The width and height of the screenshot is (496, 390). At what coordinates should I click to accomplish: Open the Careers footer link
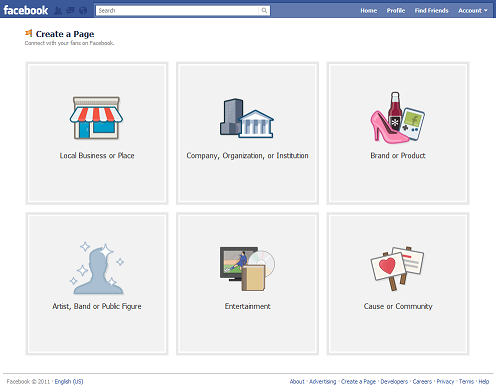click(x=422, y=382)
